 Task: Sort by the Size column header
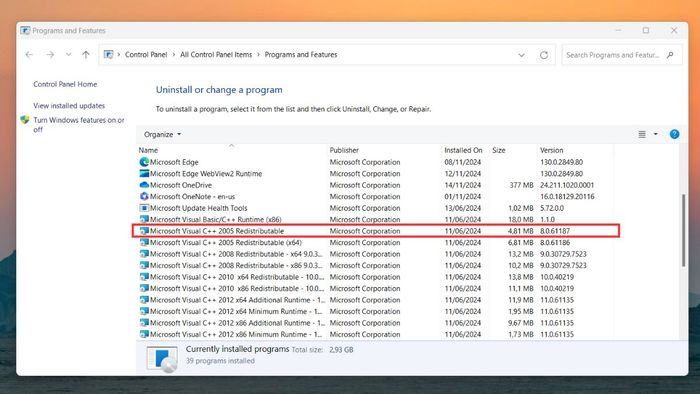(x=499, y=150)
